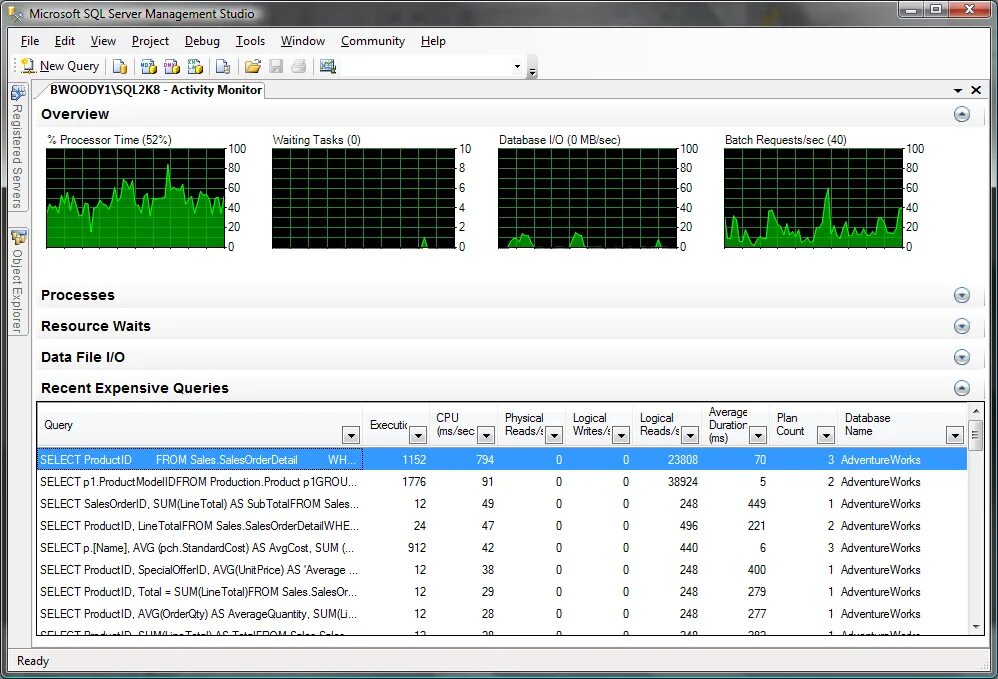This screenshot has height=679, width=998.
Task: Expand the Processes section
Action: (x=962, y=295)
